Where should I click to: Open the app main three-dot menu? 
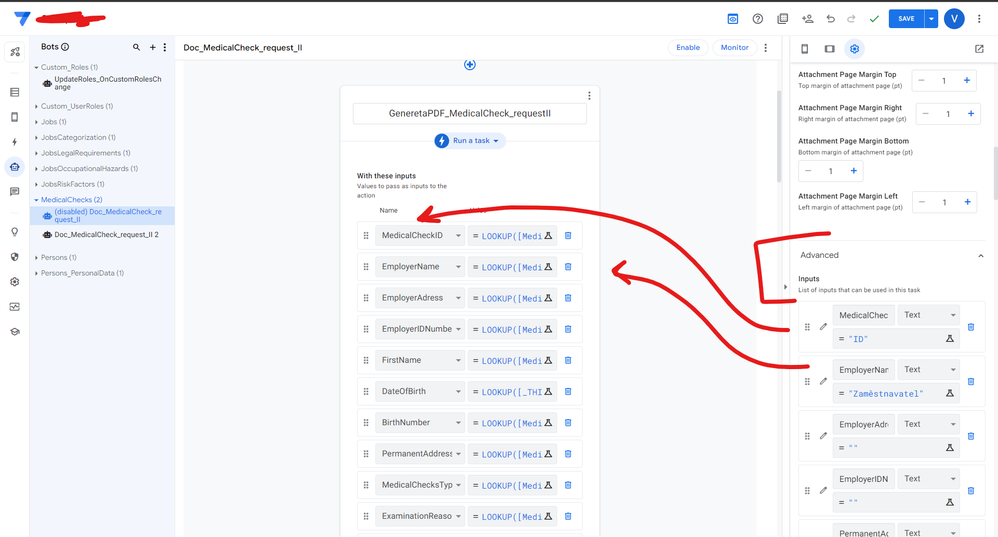tap(980, 19)
